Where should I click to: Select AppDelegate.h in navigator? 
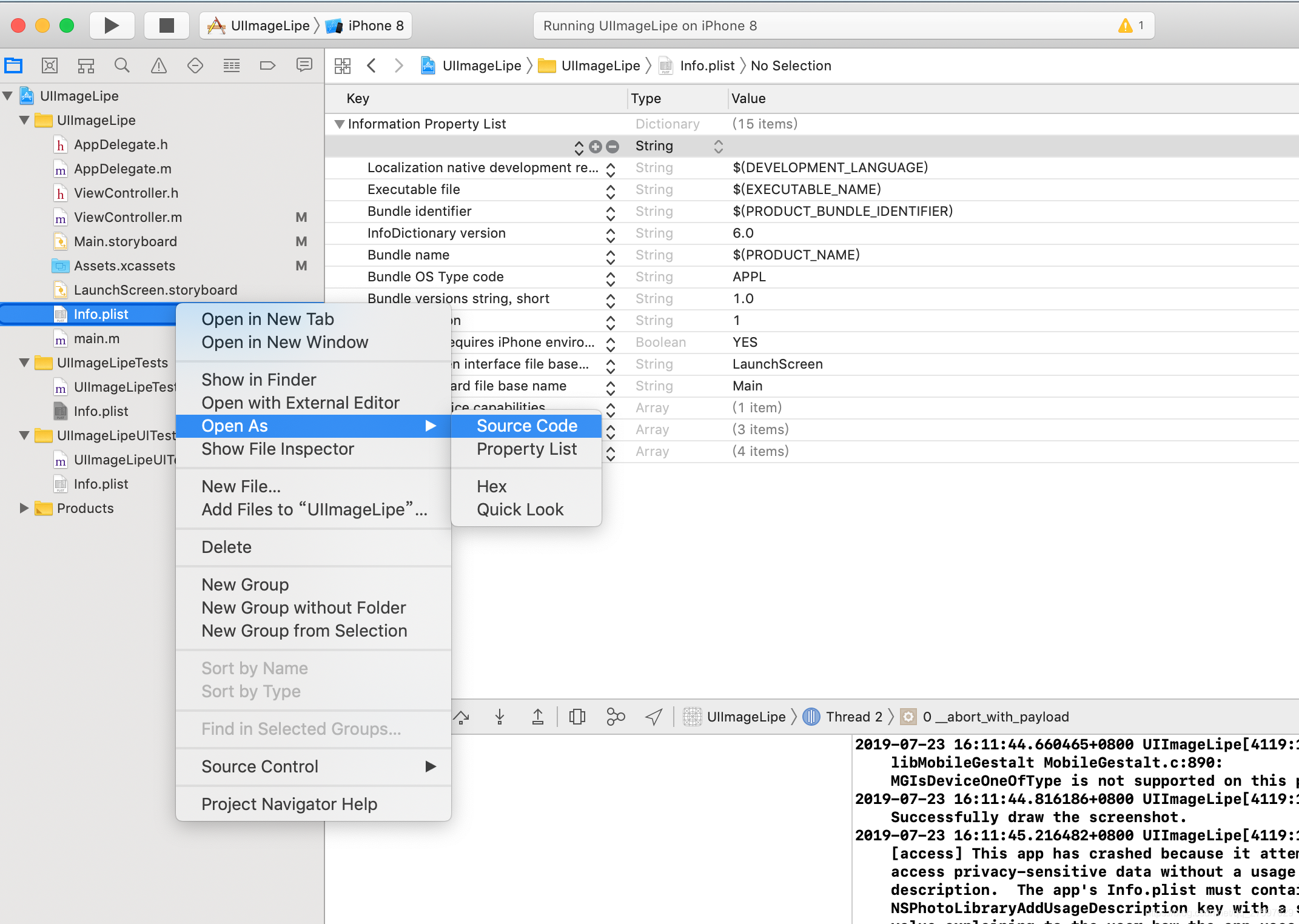click(121, 144)
